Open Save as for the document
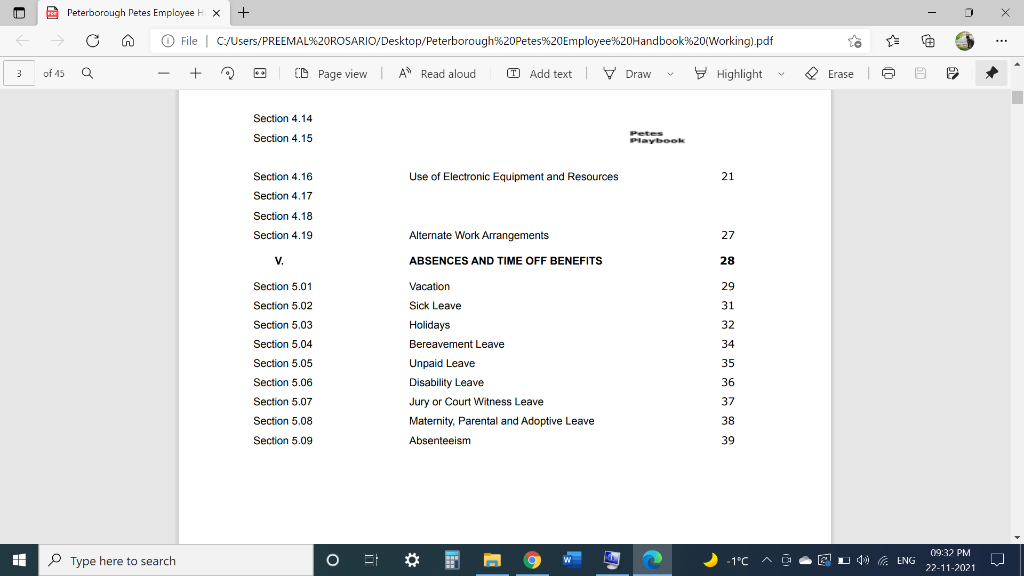Image resolution: width=1024 pixels, height=576 pixels. click(x=951, y=72)
